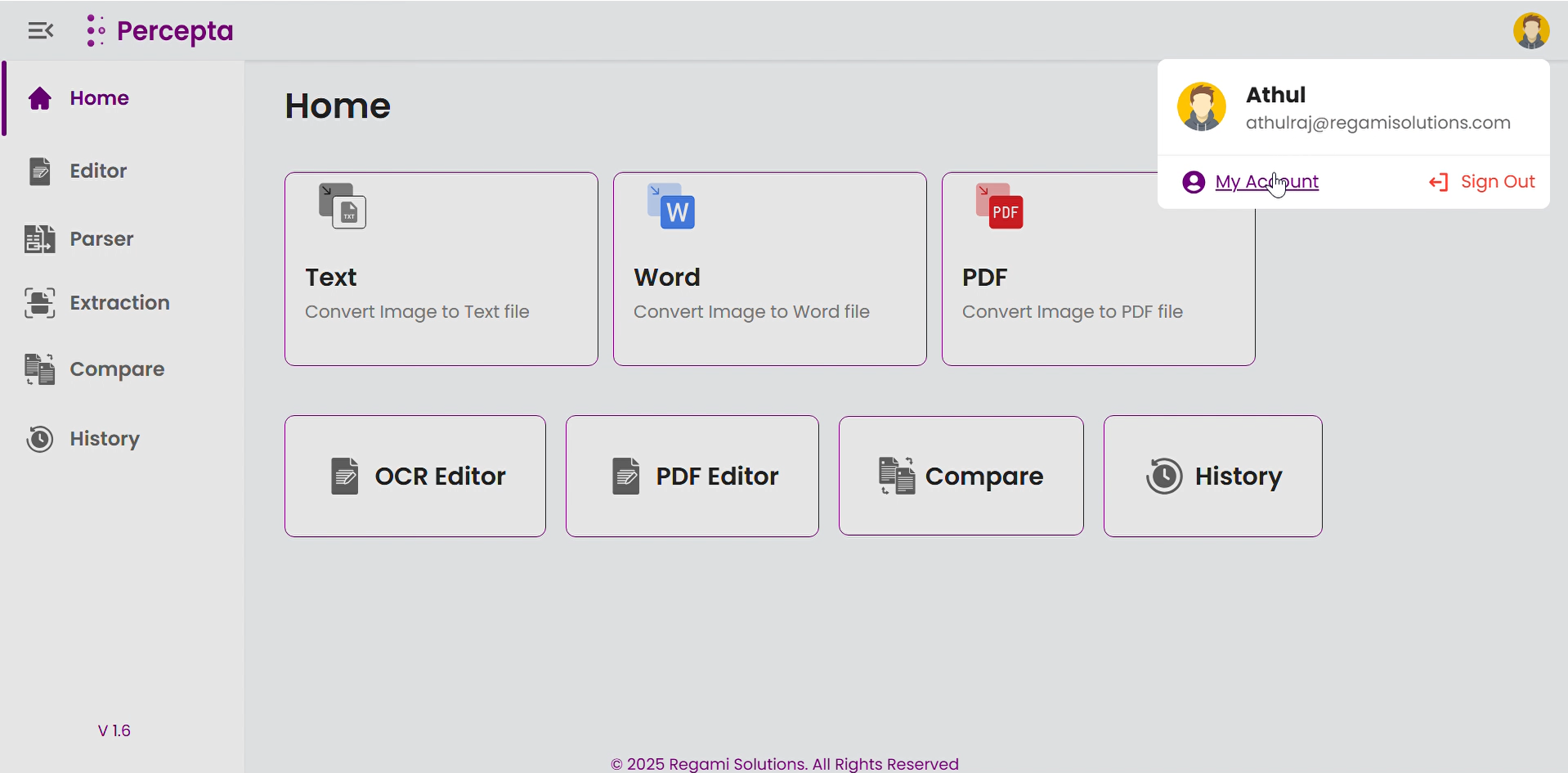Select the Home icon in the sidebar

point(39,97)
